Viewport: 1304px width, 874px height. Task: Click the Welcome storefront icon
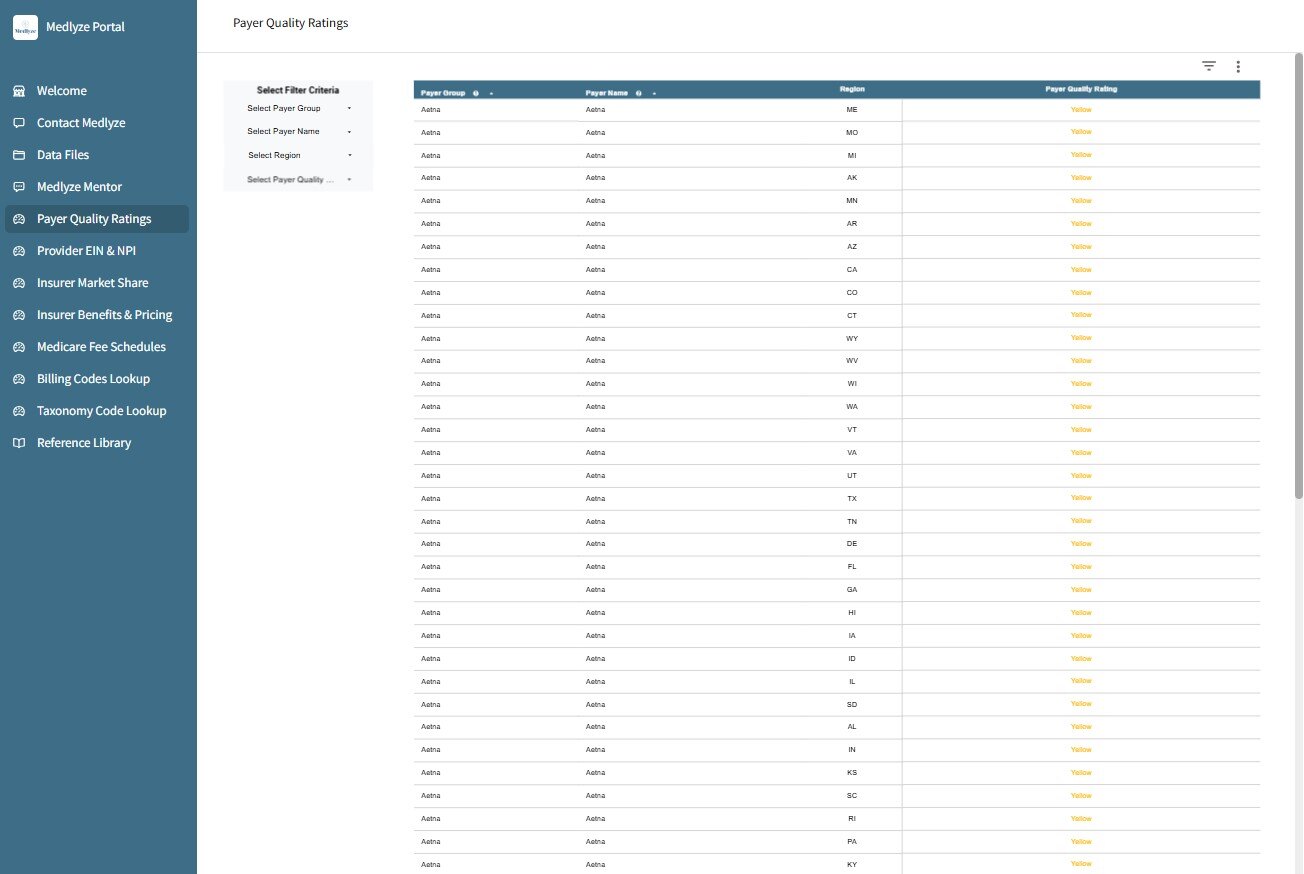pyautogui.click(x=19, y=91)
